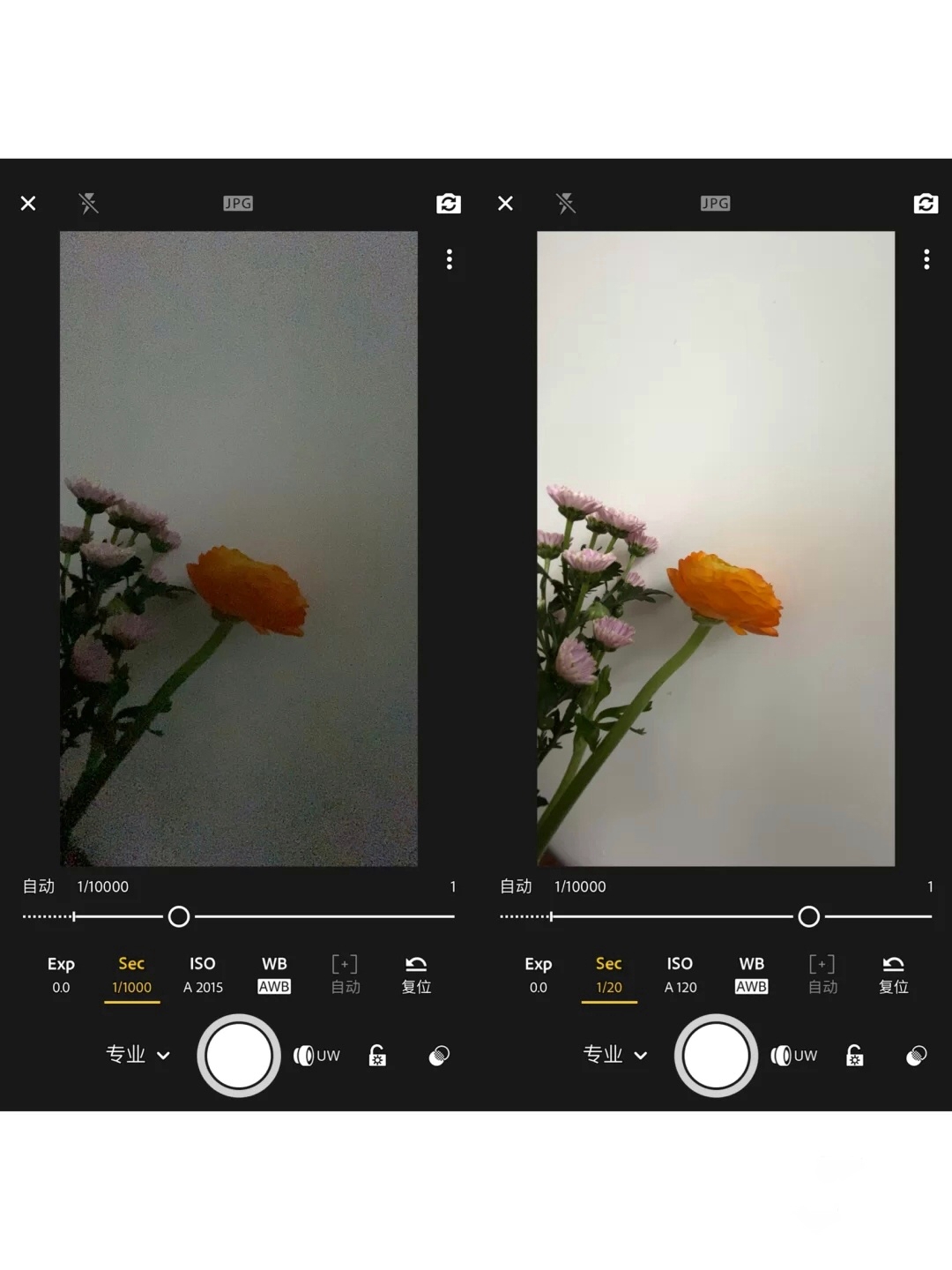Image resolution: width=952 pixels, height=1270 pixels.
Task: Switch camera using flip icon in right screen
Action: 926,204
